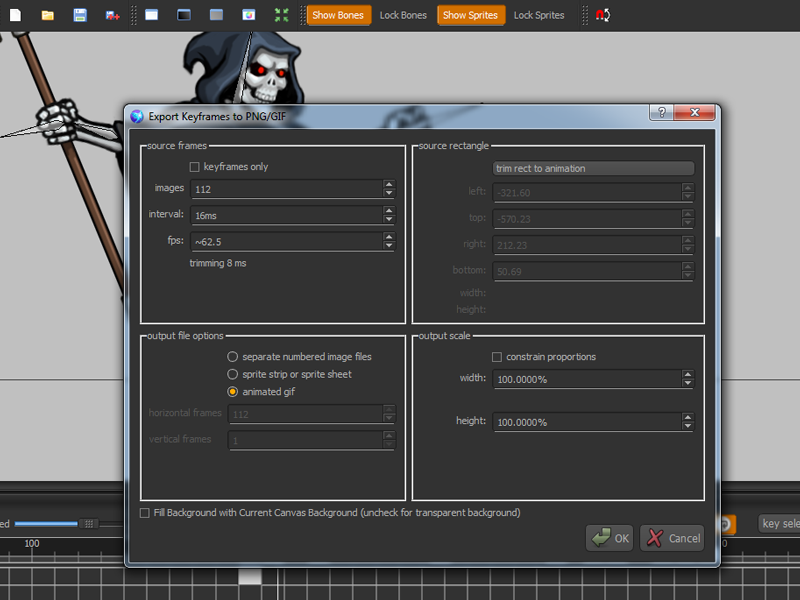This screenshot has width=800, height=600.
Task: Check constrain proportions in output scale
Action: coord(497,357)
